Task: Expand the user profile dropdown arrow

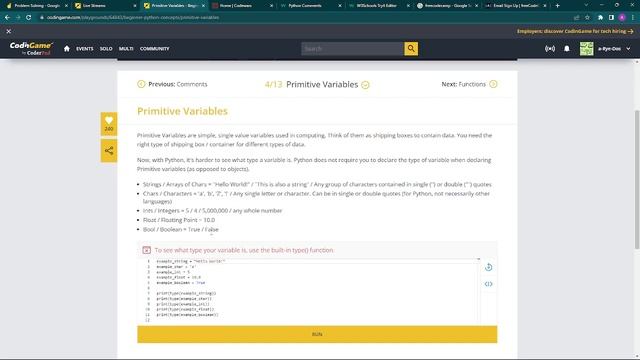Action: (x=628, y=49)
